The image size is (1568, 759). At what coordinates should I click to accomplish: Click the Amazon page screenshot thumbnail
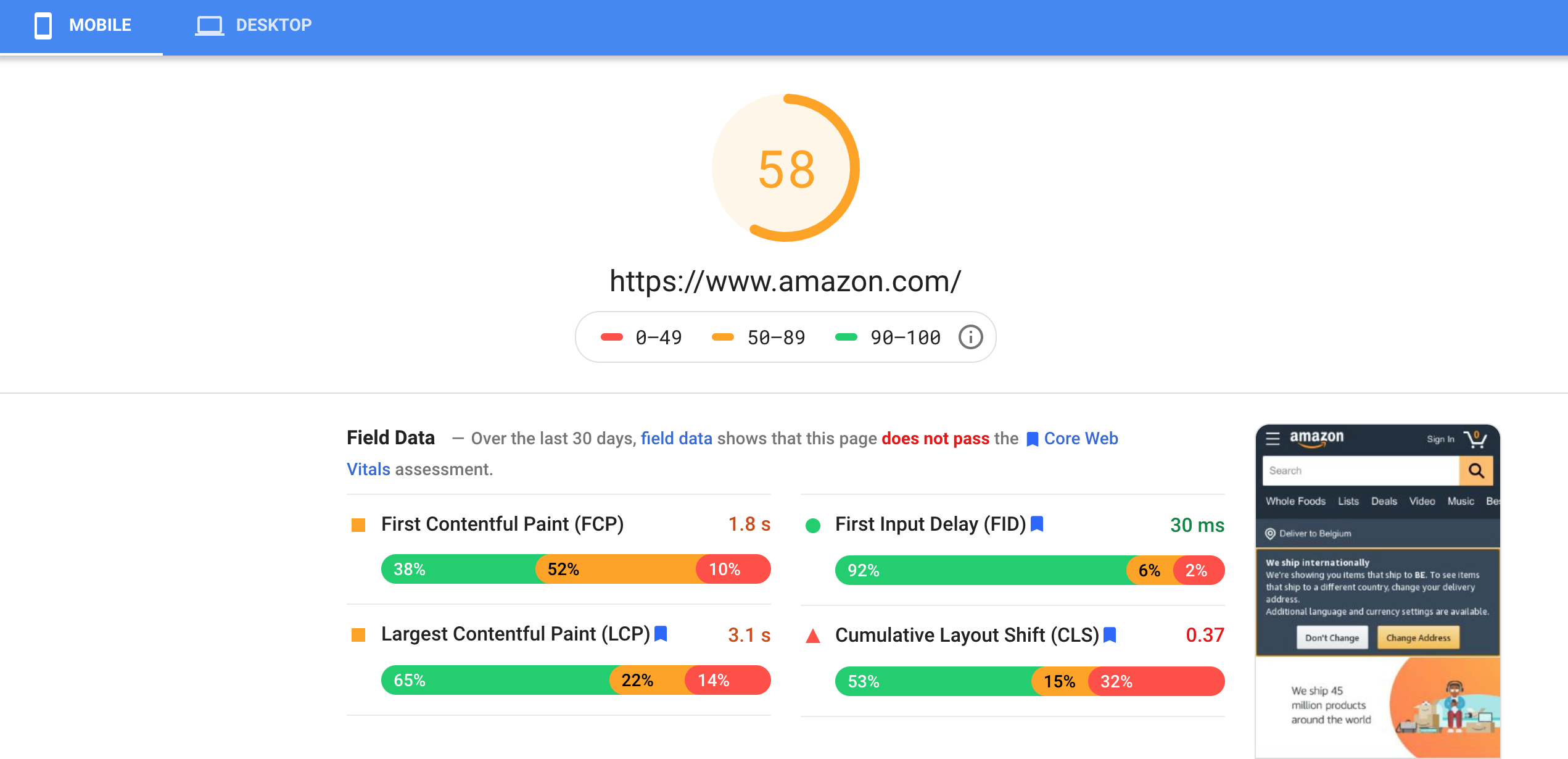1377,591
